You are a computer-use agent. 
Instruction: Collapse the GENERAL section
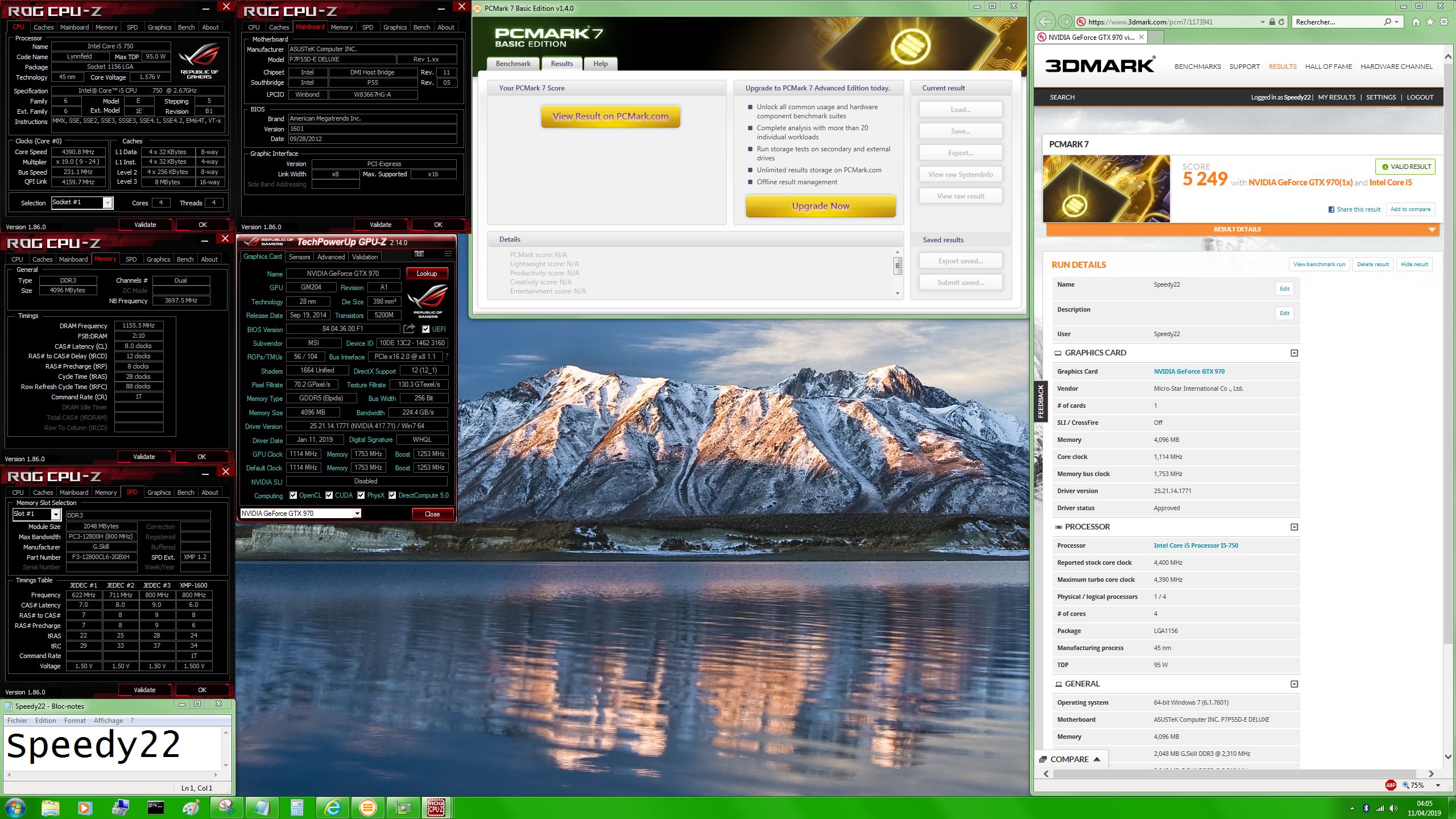[1294, 684]
